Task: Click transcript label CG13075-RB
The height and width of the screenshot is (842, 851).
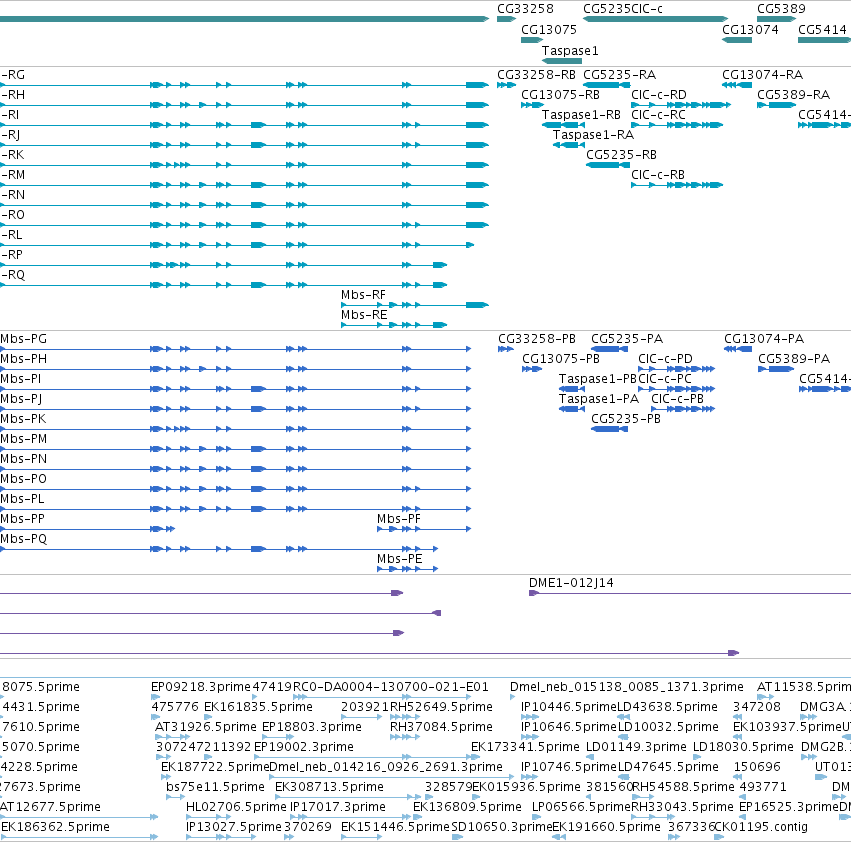Action: click(x=560, y=94)
